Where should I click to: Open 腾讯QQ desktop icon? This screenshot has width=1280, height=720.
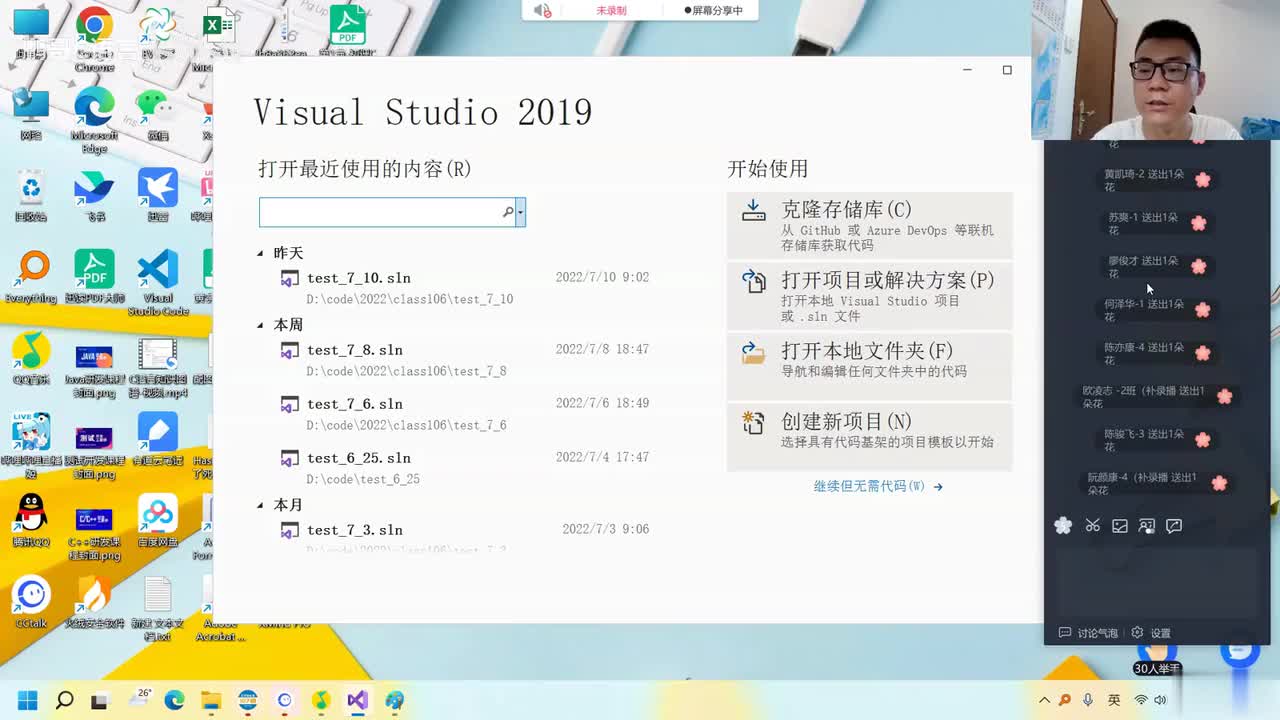(31, 521)
